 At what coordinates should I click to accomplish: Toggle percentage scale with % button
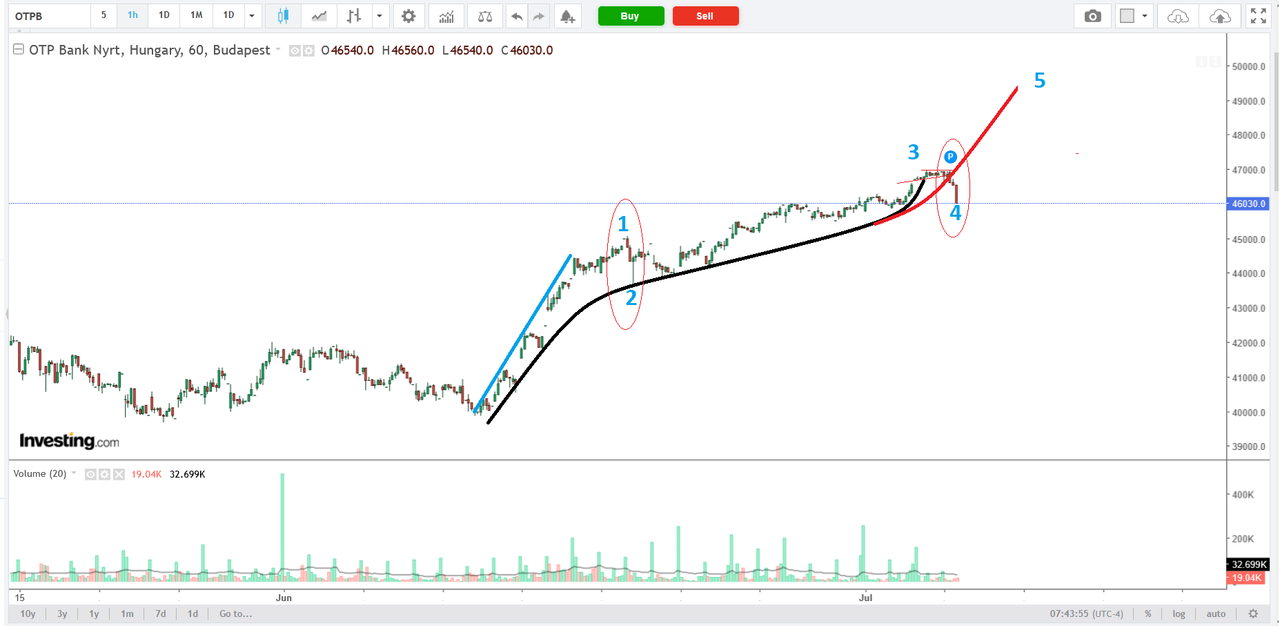click(x=1148, y=614)
